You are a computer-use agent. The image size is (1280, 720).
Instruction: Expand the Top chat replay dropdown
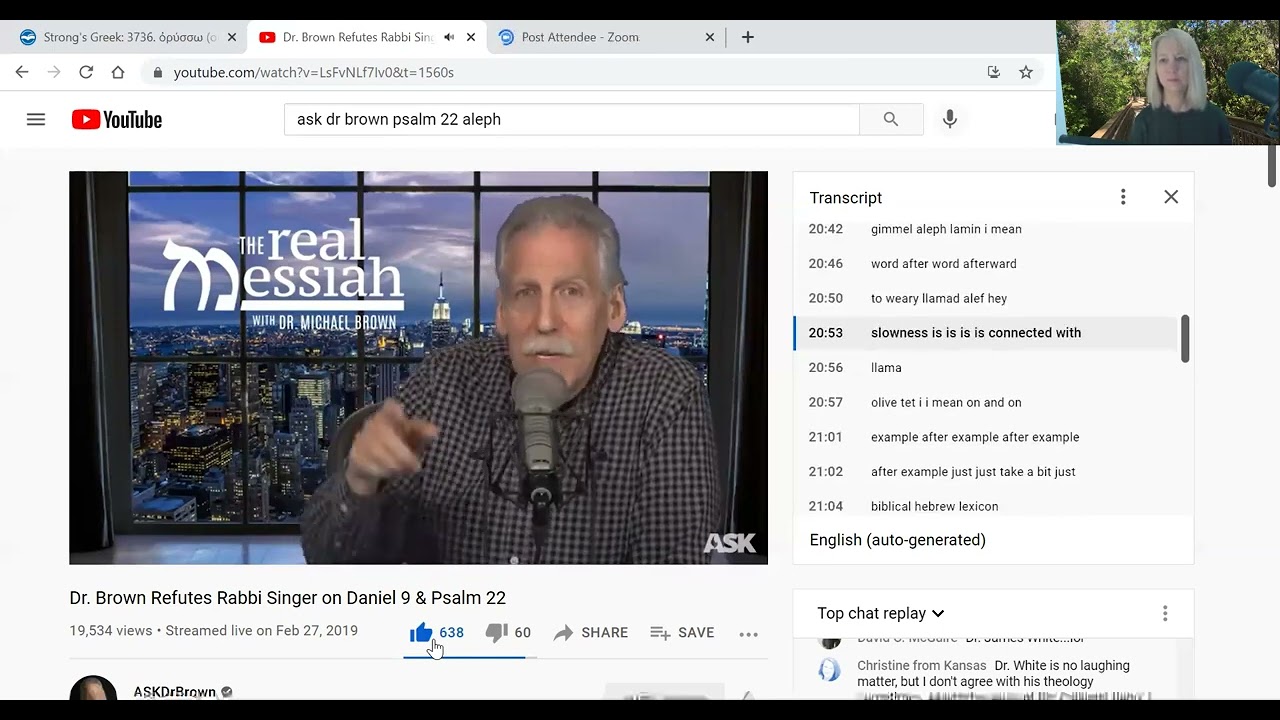tap(881, 613)
